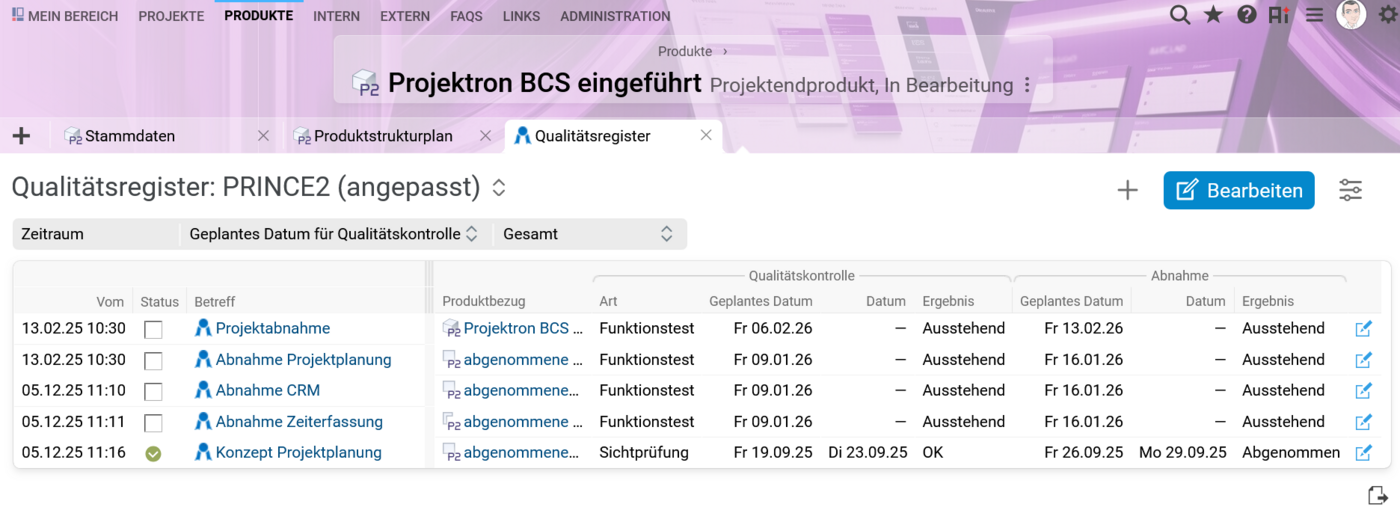
Task: Open the settings gear icon
Action: click(1386, 15)
